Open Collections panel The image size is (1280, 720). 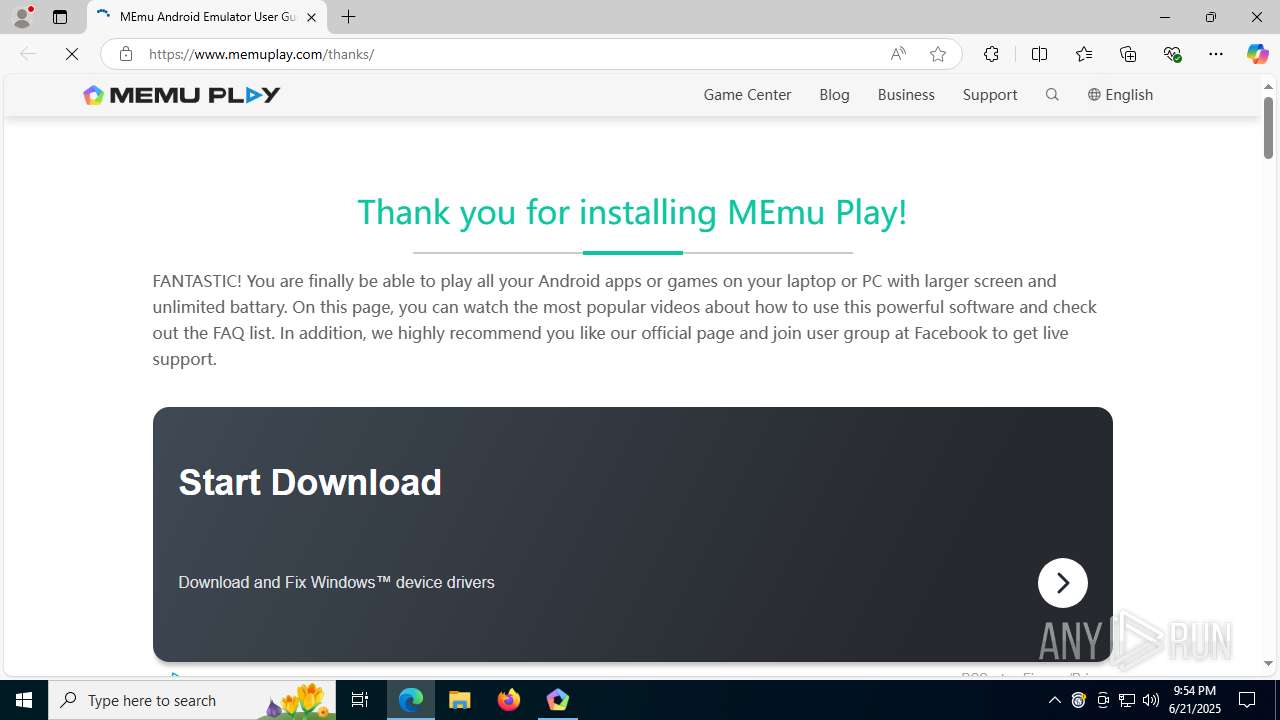(x=1128, y=54)
